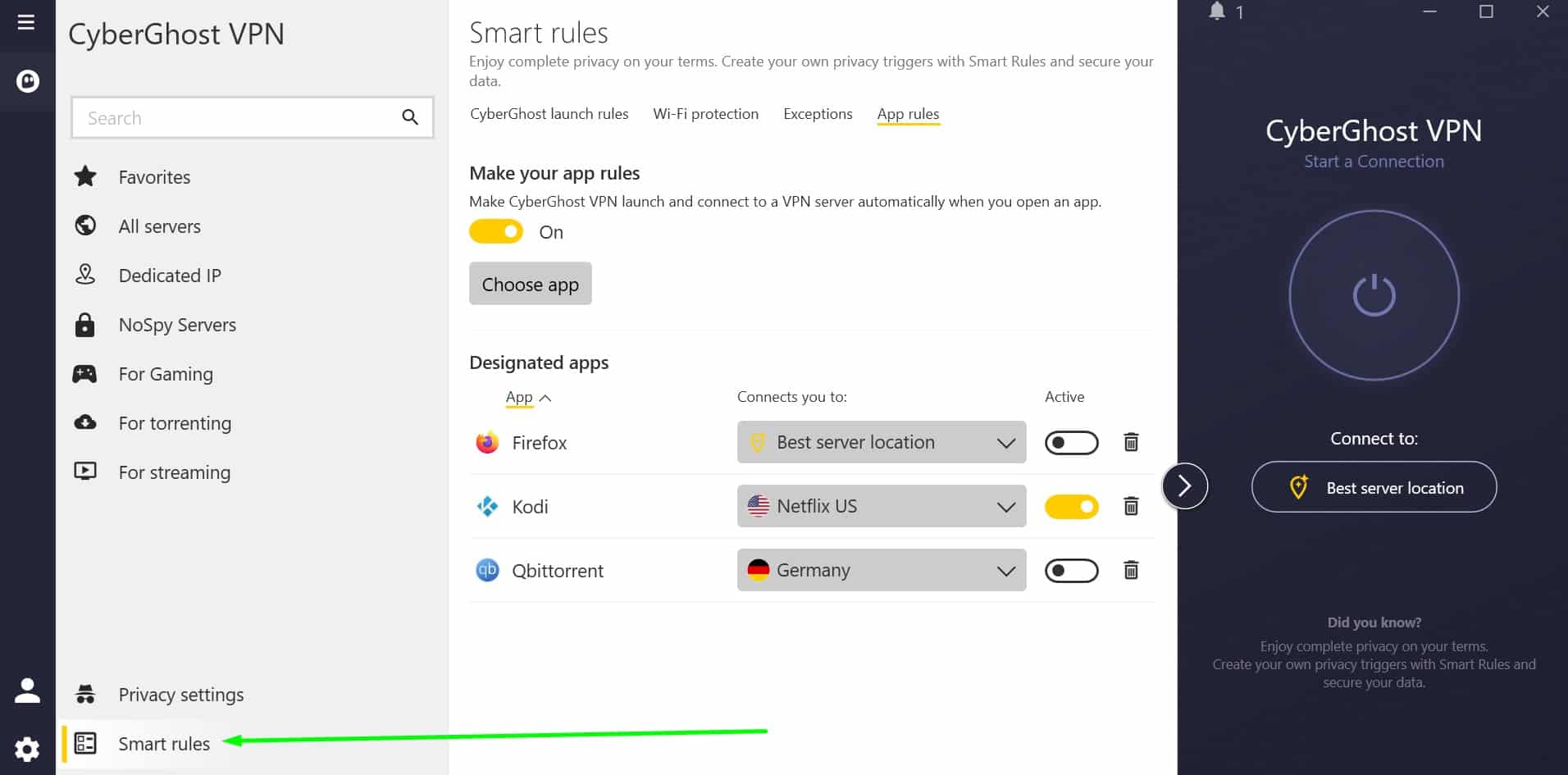Image resolution: width=1568 pixels, height=775 pixels.
Task: Click the Smart rules list icon
Action: click(85, 743)
